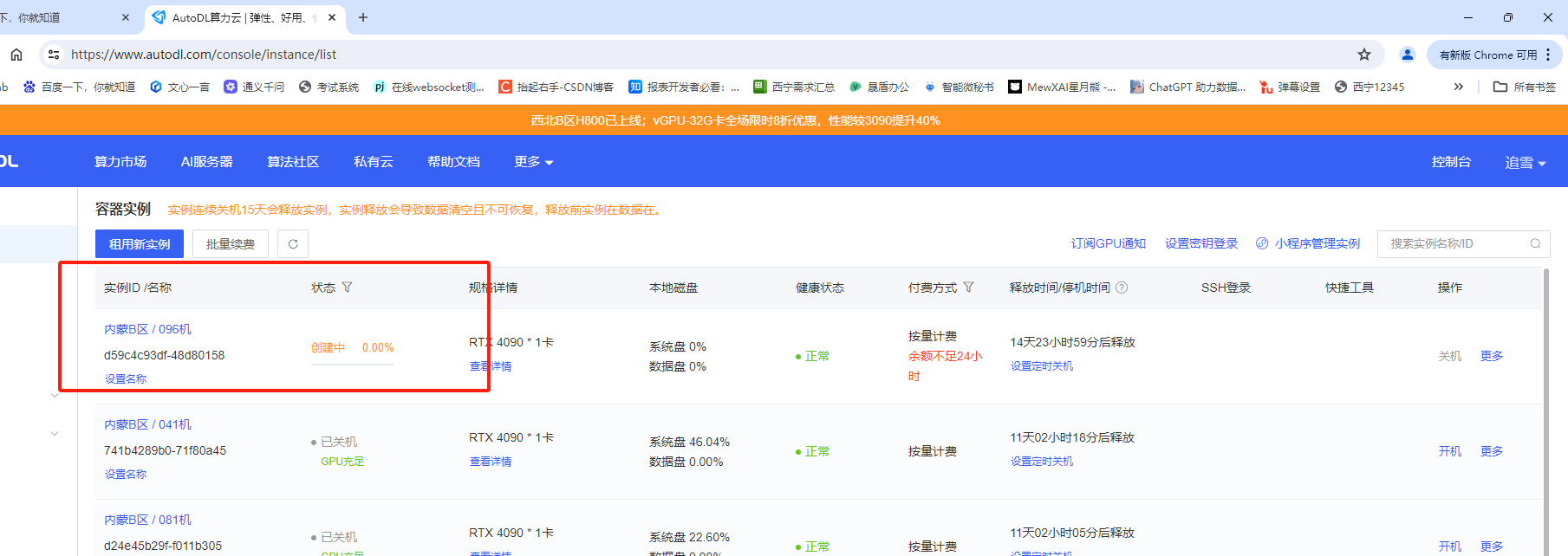Open 百度一下 bookmark
Screen dimensions: 1568x556
(x=80, y=87)
